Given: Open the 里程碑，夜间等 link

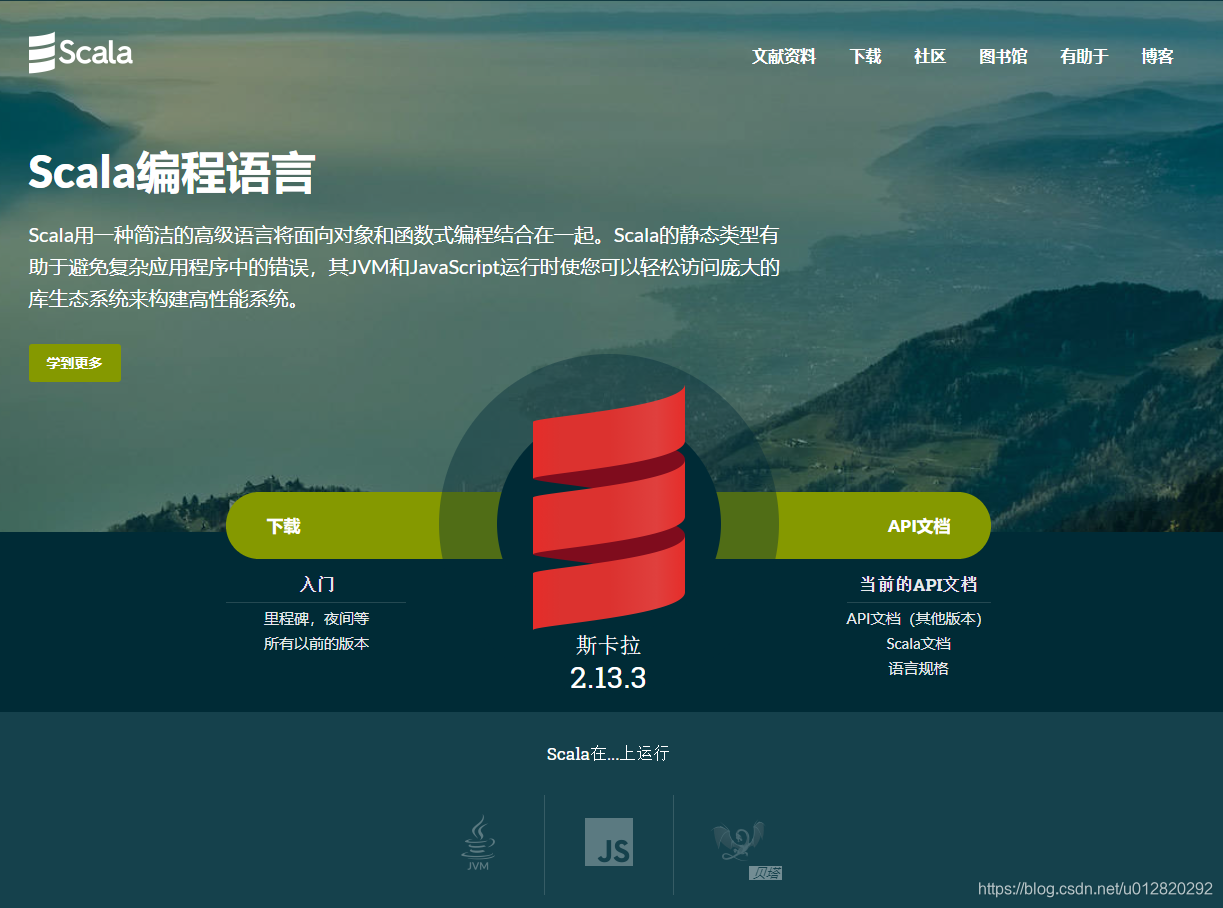Looking at the screenshot, I should [317, 619].
